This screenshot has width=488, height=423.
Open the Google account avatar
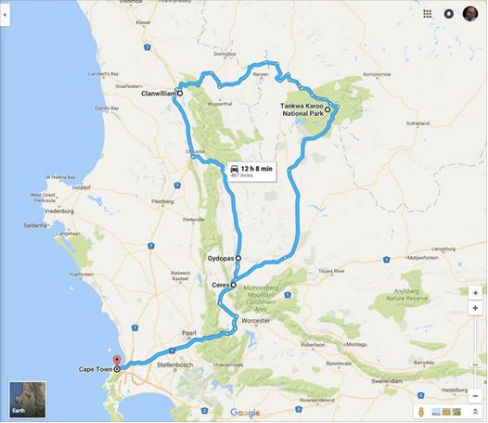[470, 14]
